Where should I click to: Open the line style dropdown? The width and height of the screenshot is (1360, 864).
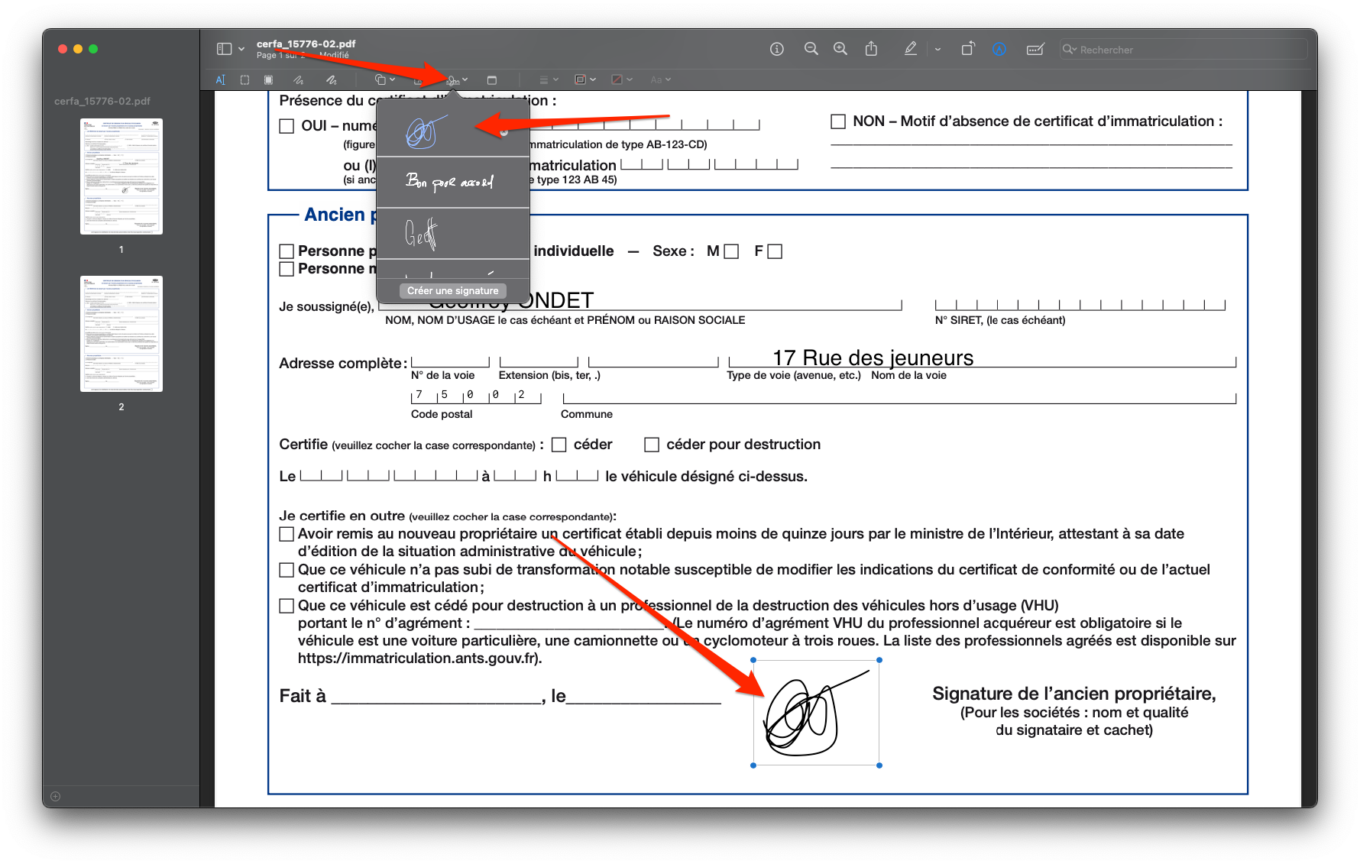548,79
